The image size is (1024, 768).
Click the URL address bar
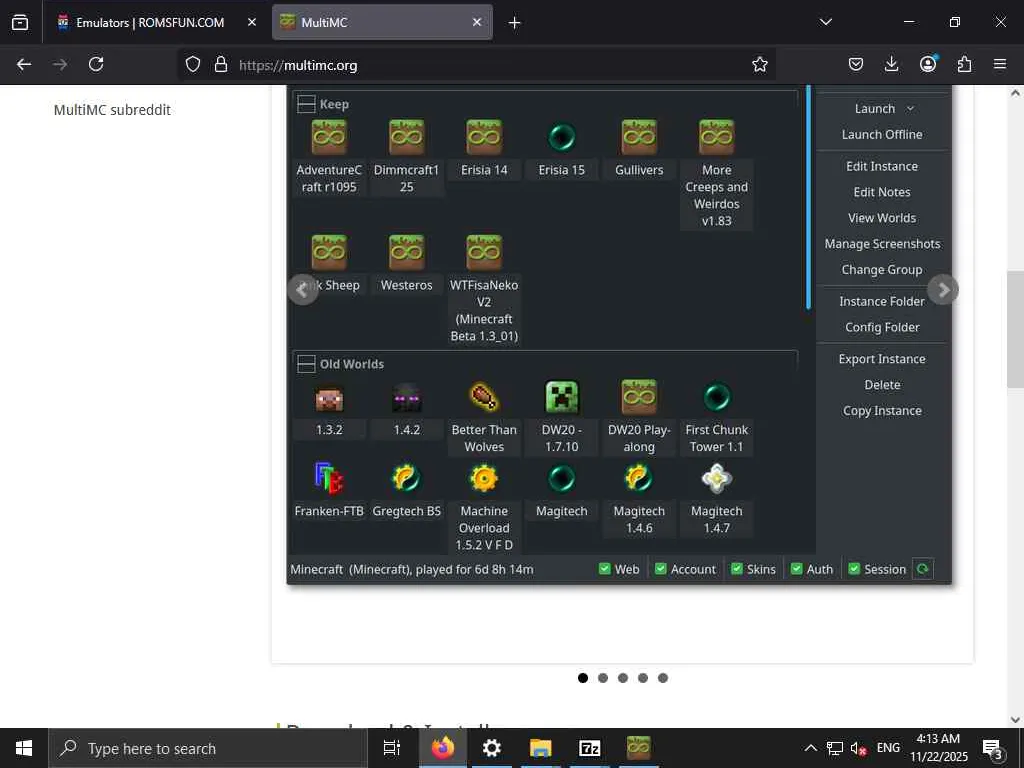[x=477, y=65]
